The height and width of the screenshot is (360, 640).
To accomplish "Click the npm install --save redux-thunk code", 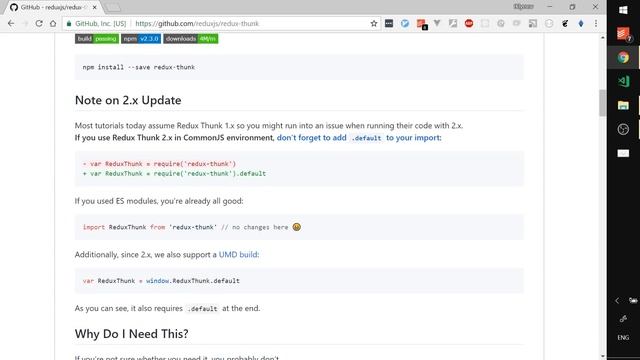I will (x=138, y=67).
